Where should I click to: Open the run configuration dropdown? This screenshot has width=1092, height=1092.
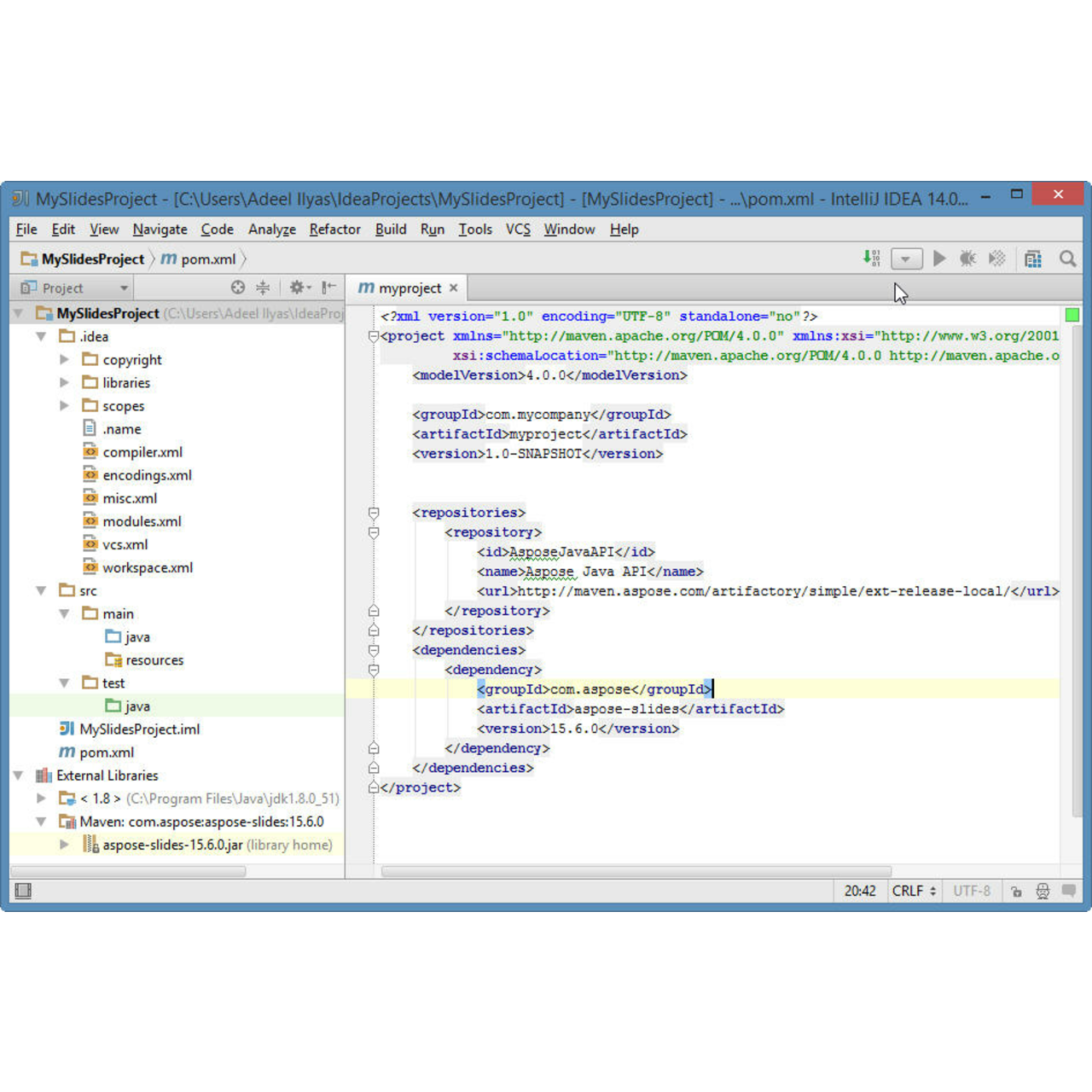tap(906, 258)
